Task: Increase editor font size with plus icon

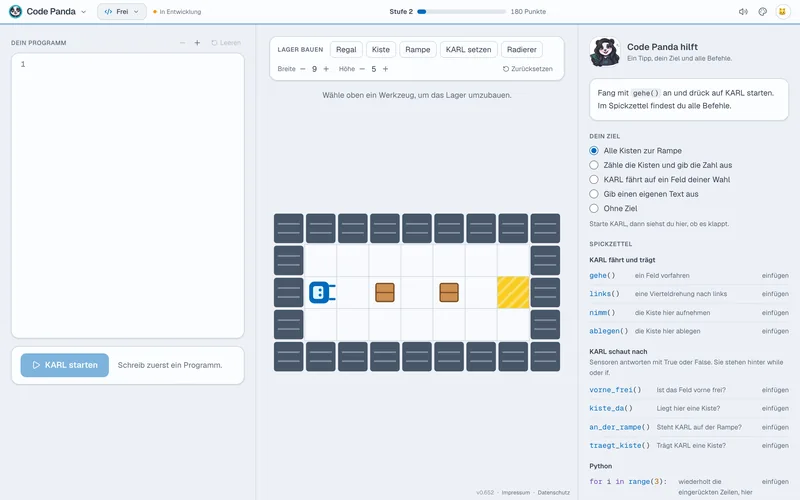Action: click(x=197, y=43)
